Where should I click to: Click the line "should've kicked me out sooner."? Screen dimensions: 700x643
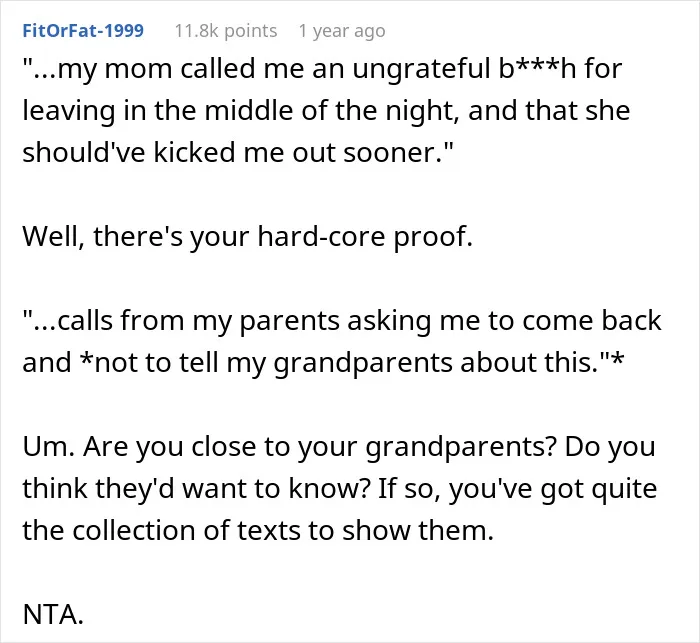238,152
